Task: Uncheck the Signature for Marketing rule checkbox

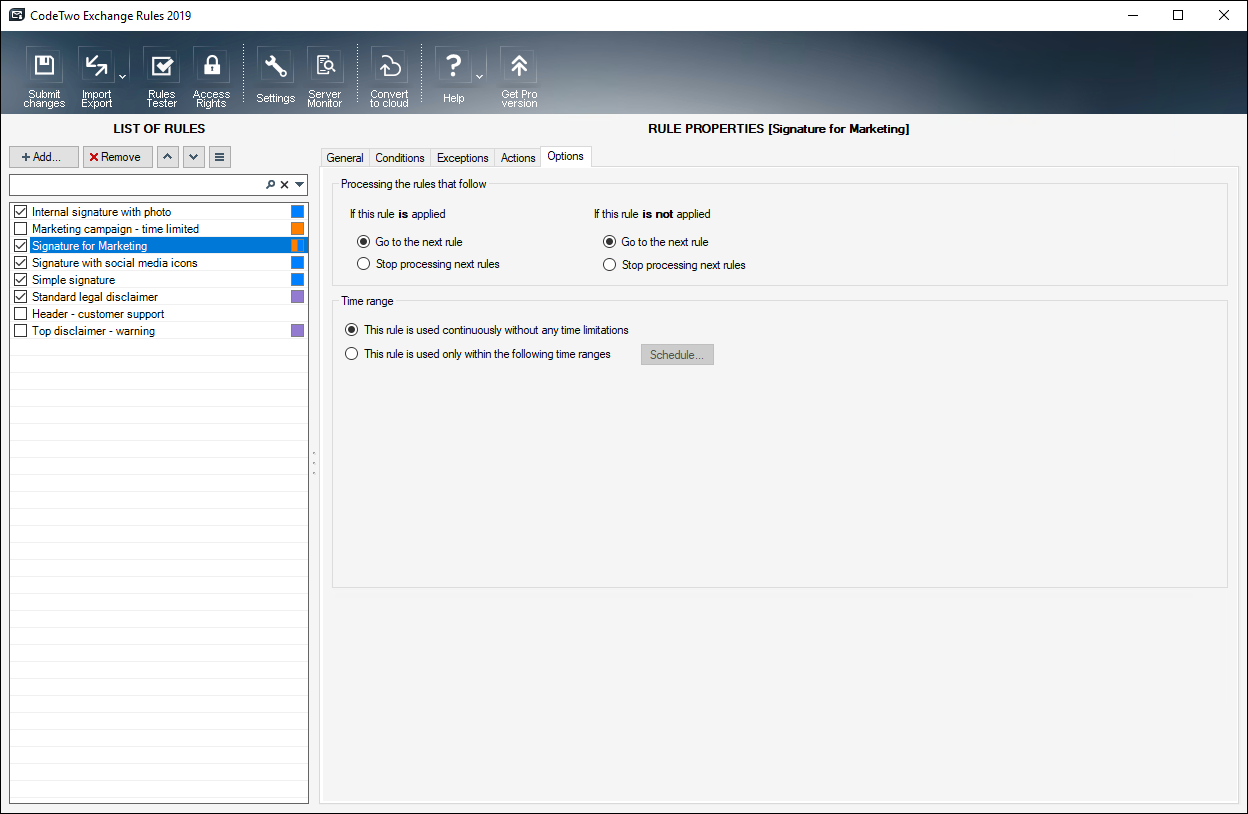Action: [20, 246]
